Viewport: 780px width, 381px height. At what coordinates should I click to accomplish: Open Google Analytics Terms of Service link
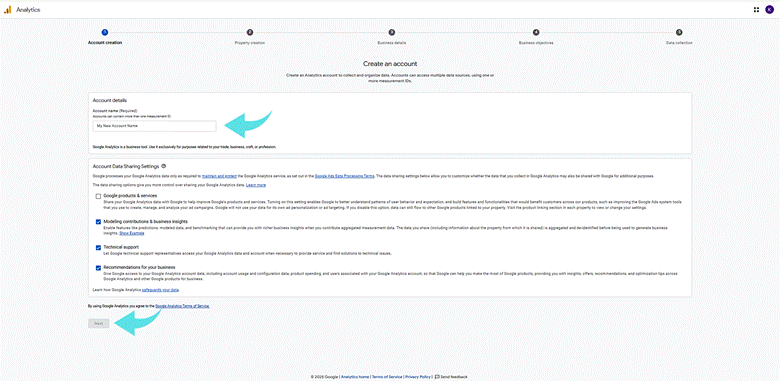pos(182,306)
